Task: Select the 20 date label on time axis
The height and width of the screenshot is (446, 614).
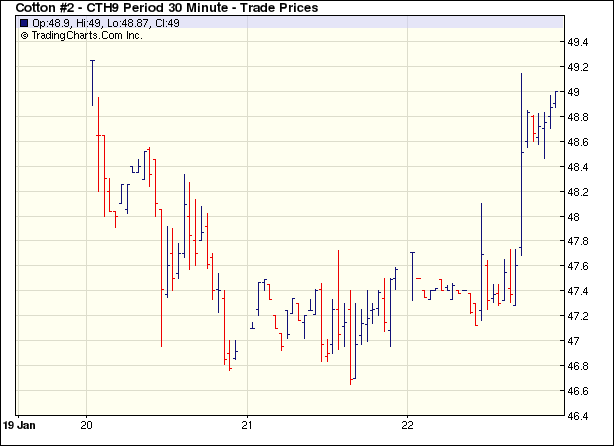Action: (87, 424)
